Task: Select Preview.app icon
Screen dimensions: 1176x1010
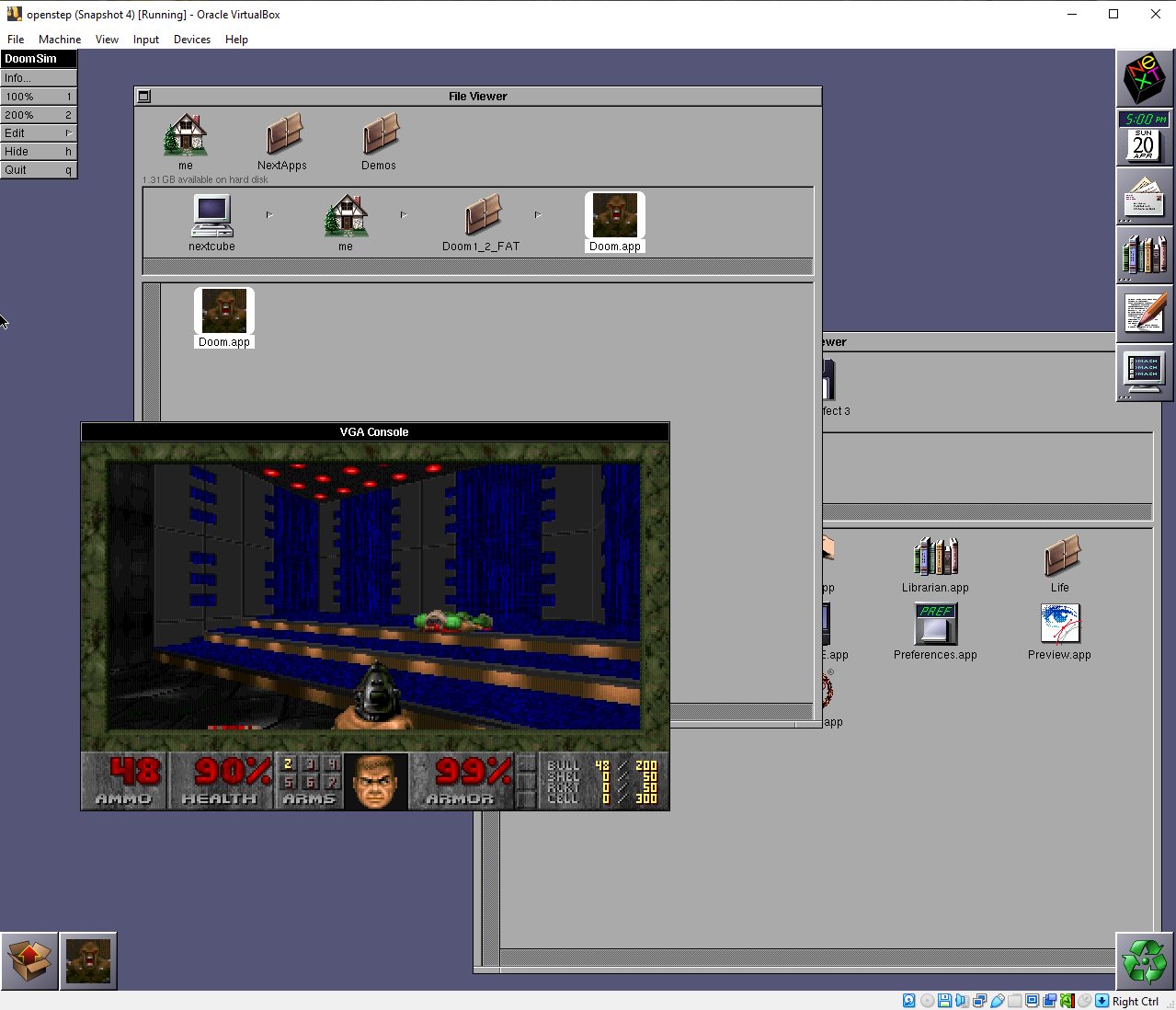Action: point(1059,625)
